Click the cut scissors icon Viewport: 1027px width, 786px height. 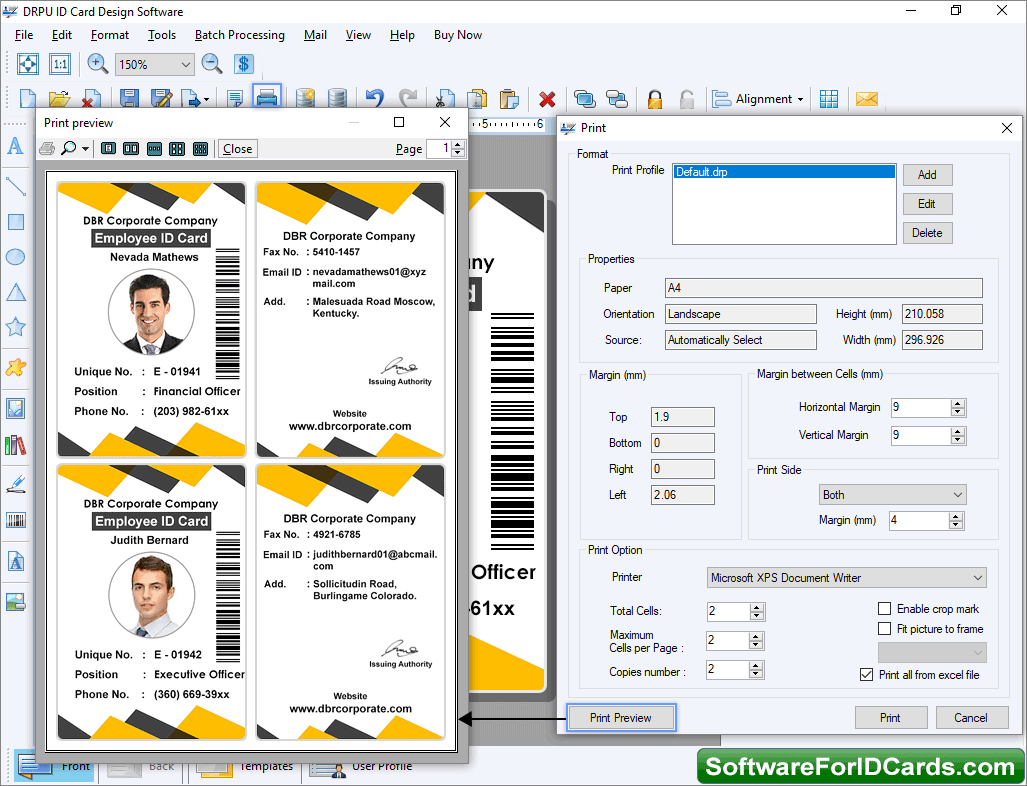click(x=444, y=99)
